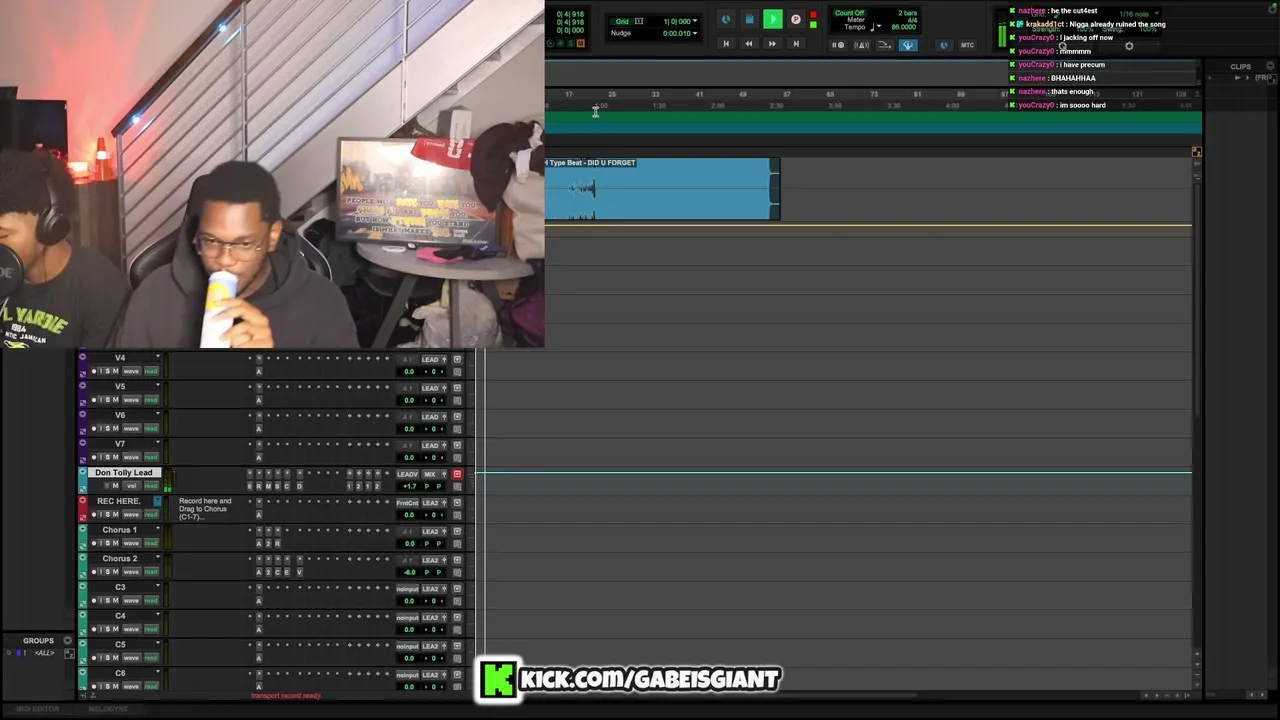This screenshot has width=1280, height=720.
Task: Open insert R on the Chorus 1 track
Action: coord(277,544)
